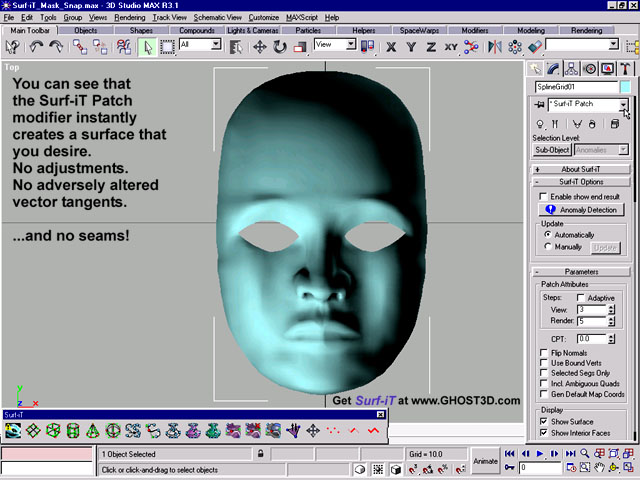Switch to the Lights & Cameras tab
Image resolution: width=640 pixels, height=480 pixels.
[x=253, y=30]
